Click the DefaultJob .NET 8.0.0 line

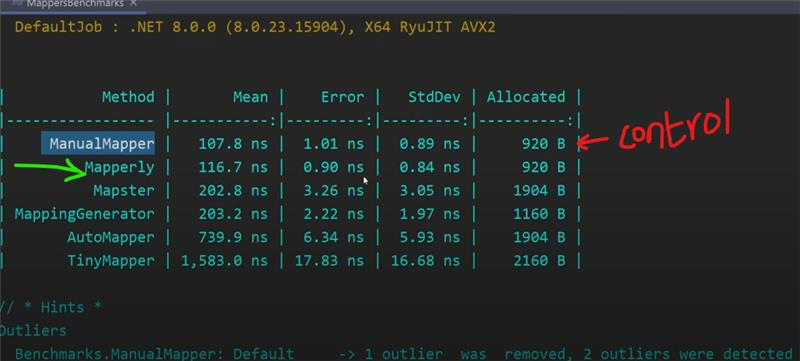(x=255, y=27)
